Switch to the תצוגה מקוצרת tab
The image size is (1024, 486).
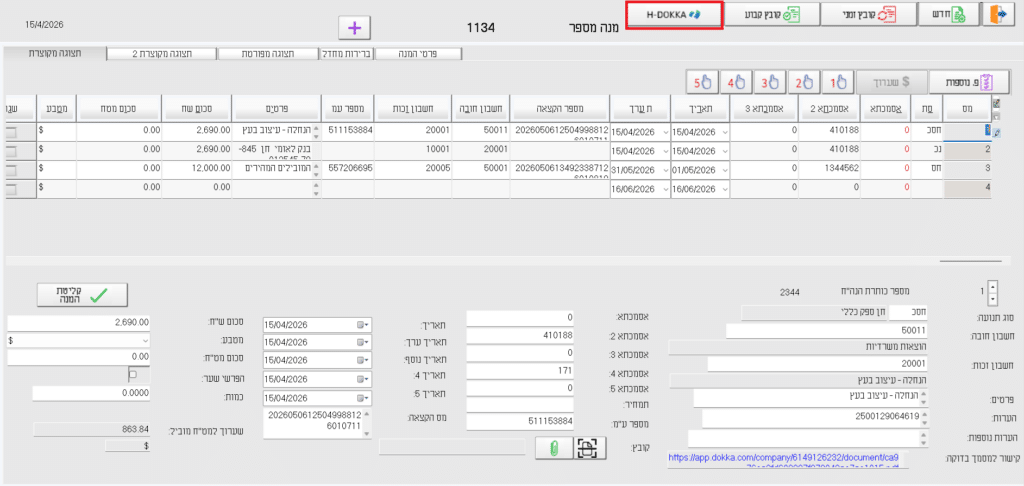pos(55,53)
